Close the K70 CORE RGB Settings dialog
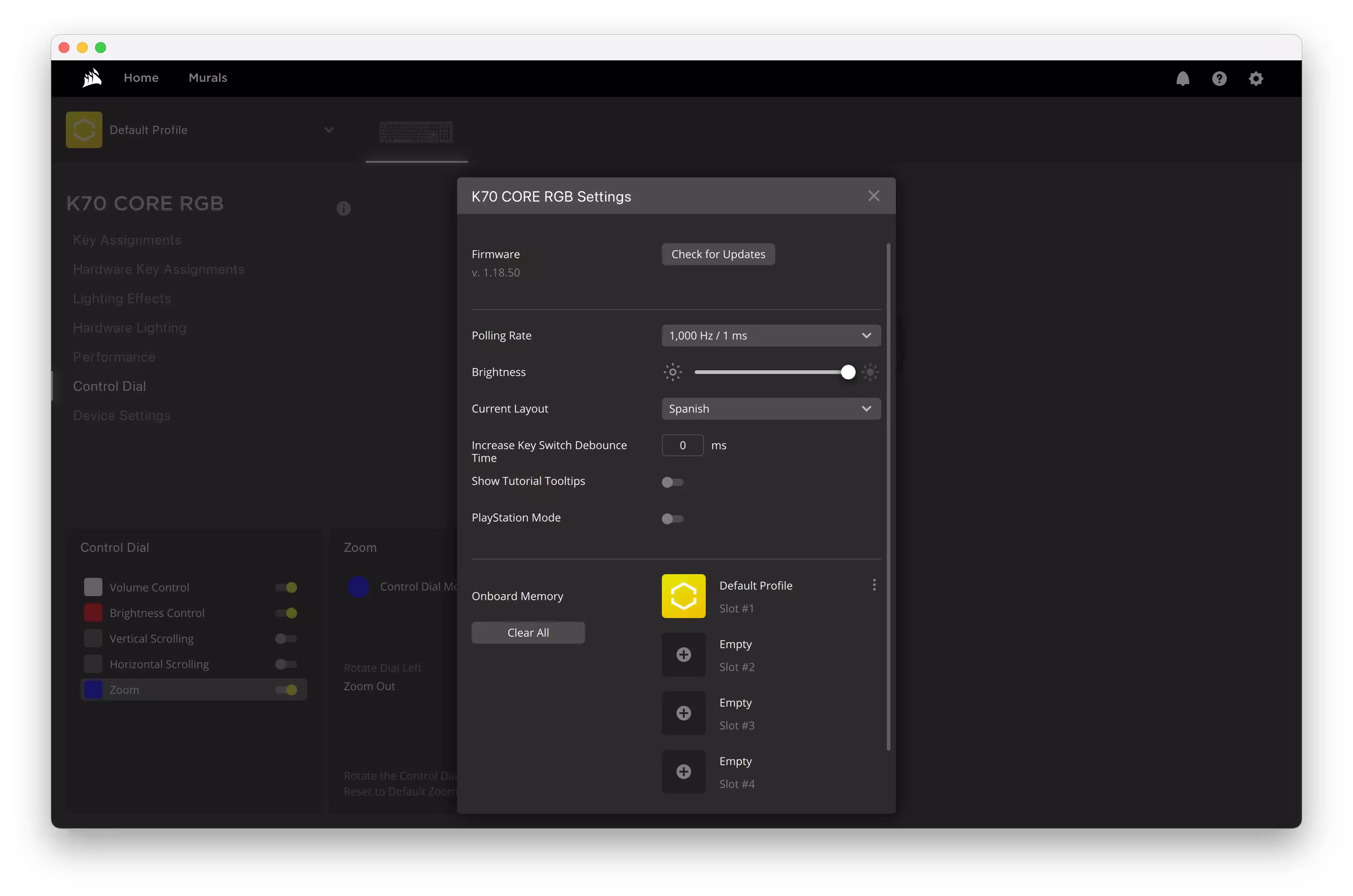The height and width of the screenshot is (896, 1353). 874,196
